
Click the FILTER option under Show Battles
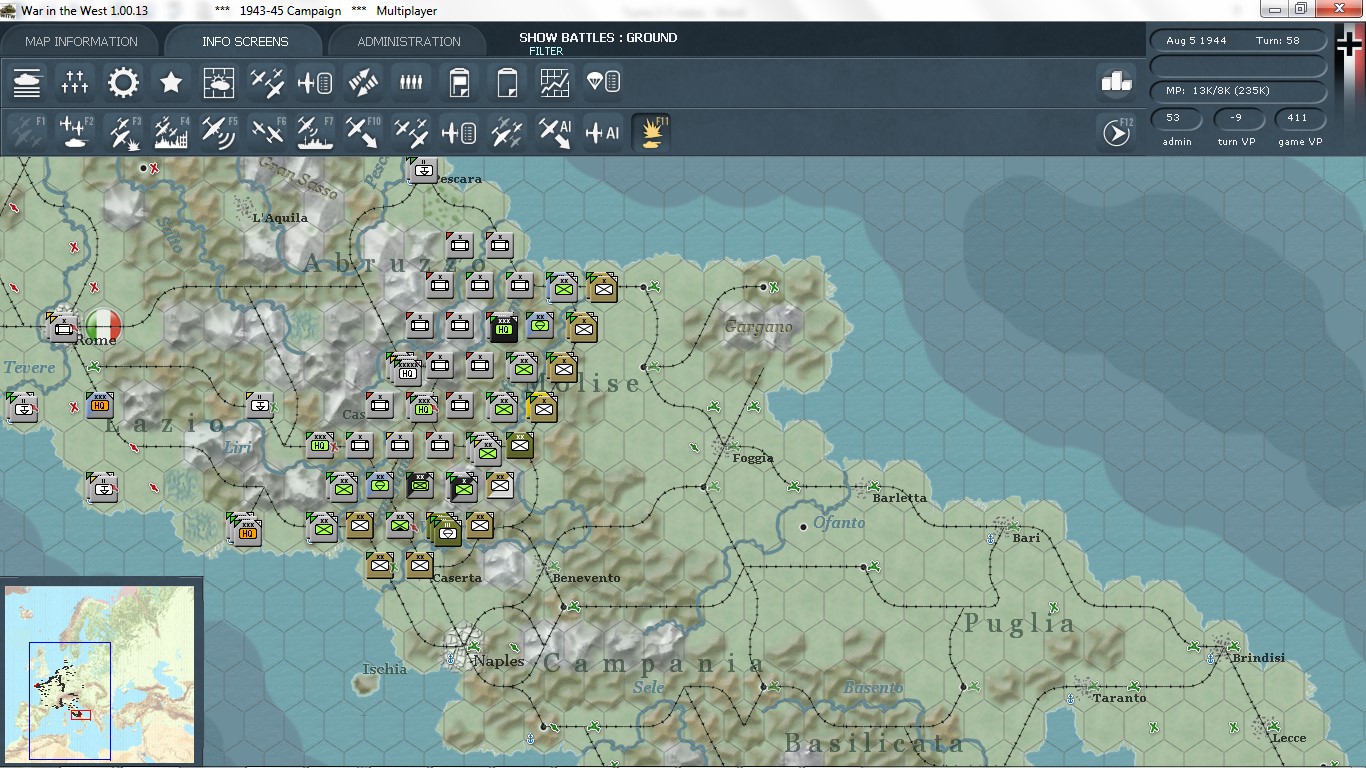[546, 51]
